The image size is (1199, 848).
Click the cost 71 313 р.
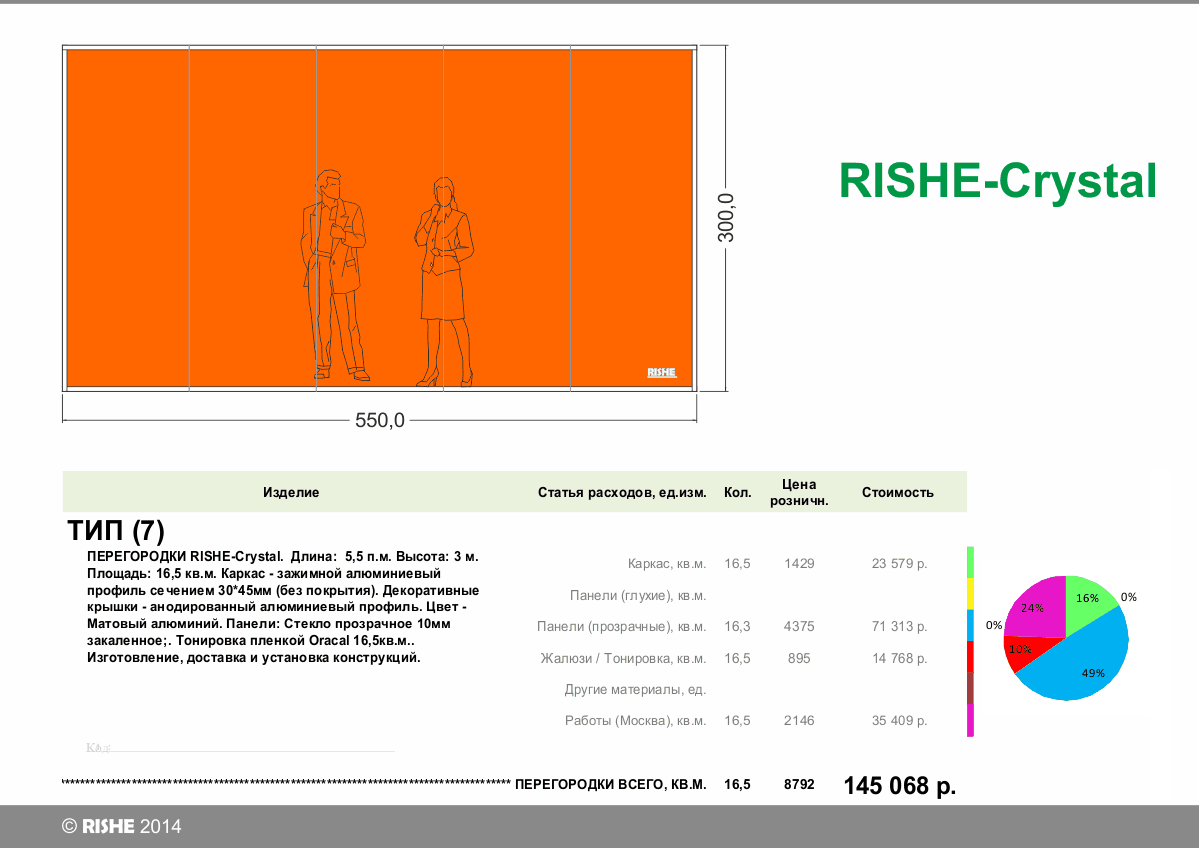(x=899, y=626)
